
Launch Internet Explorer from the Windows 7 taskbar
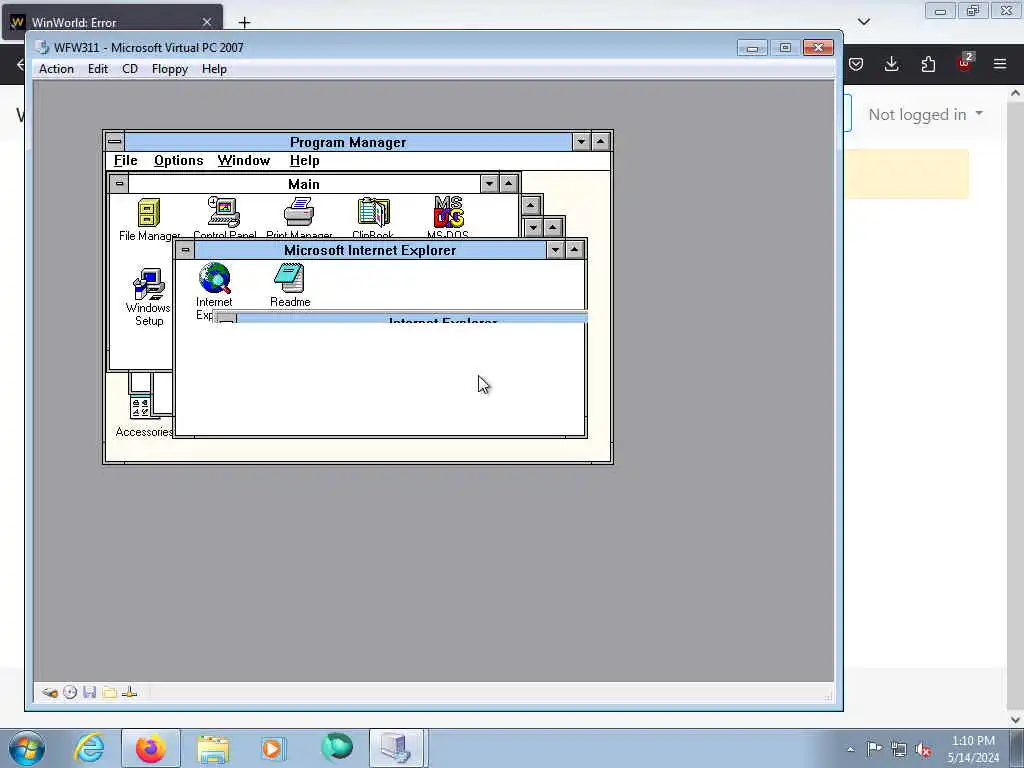coord(89,748)
